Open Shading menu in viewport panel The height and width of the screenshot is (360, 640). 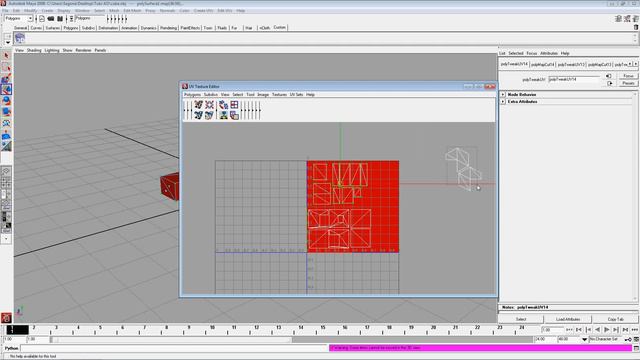coord(34,50)
